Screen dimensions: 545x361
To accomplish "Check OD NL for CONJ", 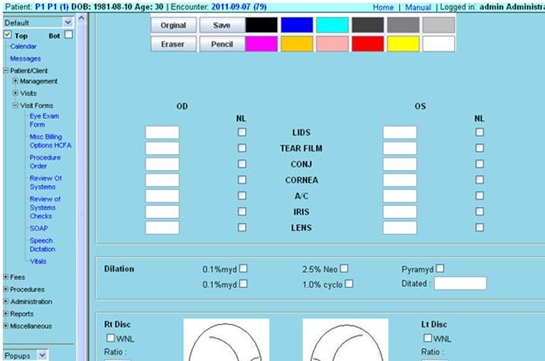I will click(242, 164).
